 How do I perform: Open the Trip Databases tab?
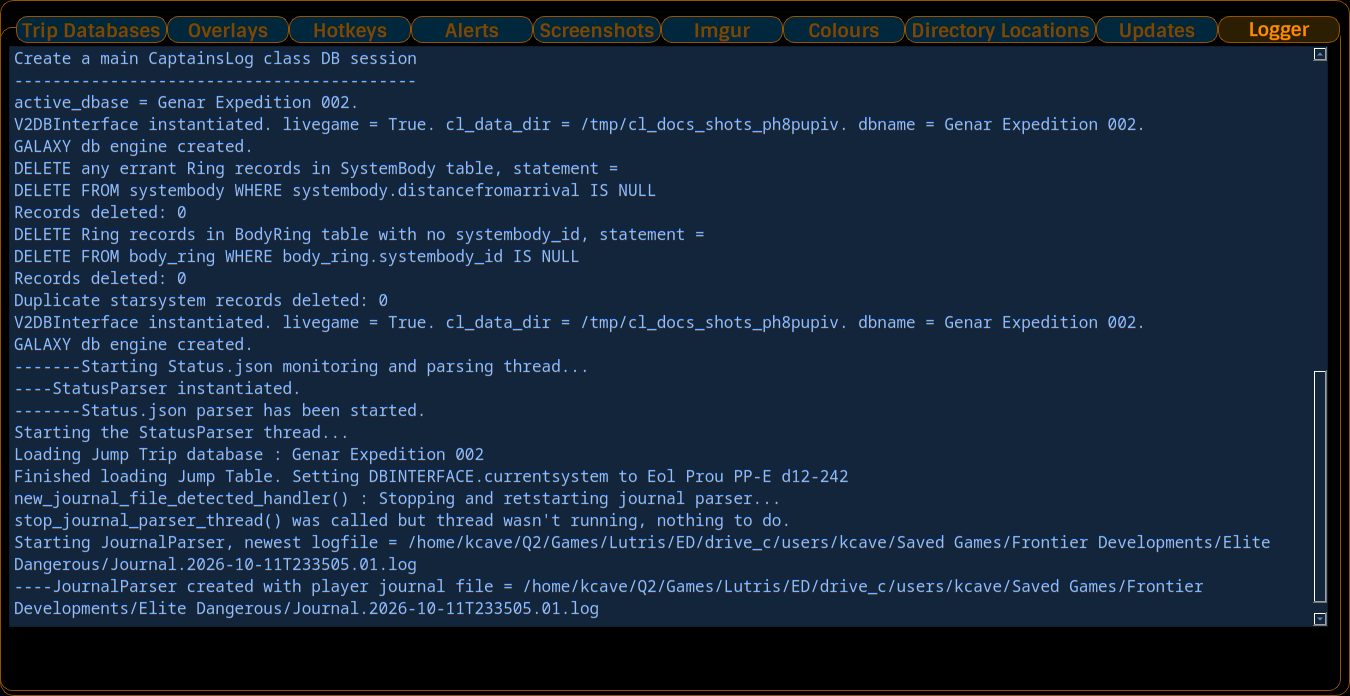click(90, 30)
